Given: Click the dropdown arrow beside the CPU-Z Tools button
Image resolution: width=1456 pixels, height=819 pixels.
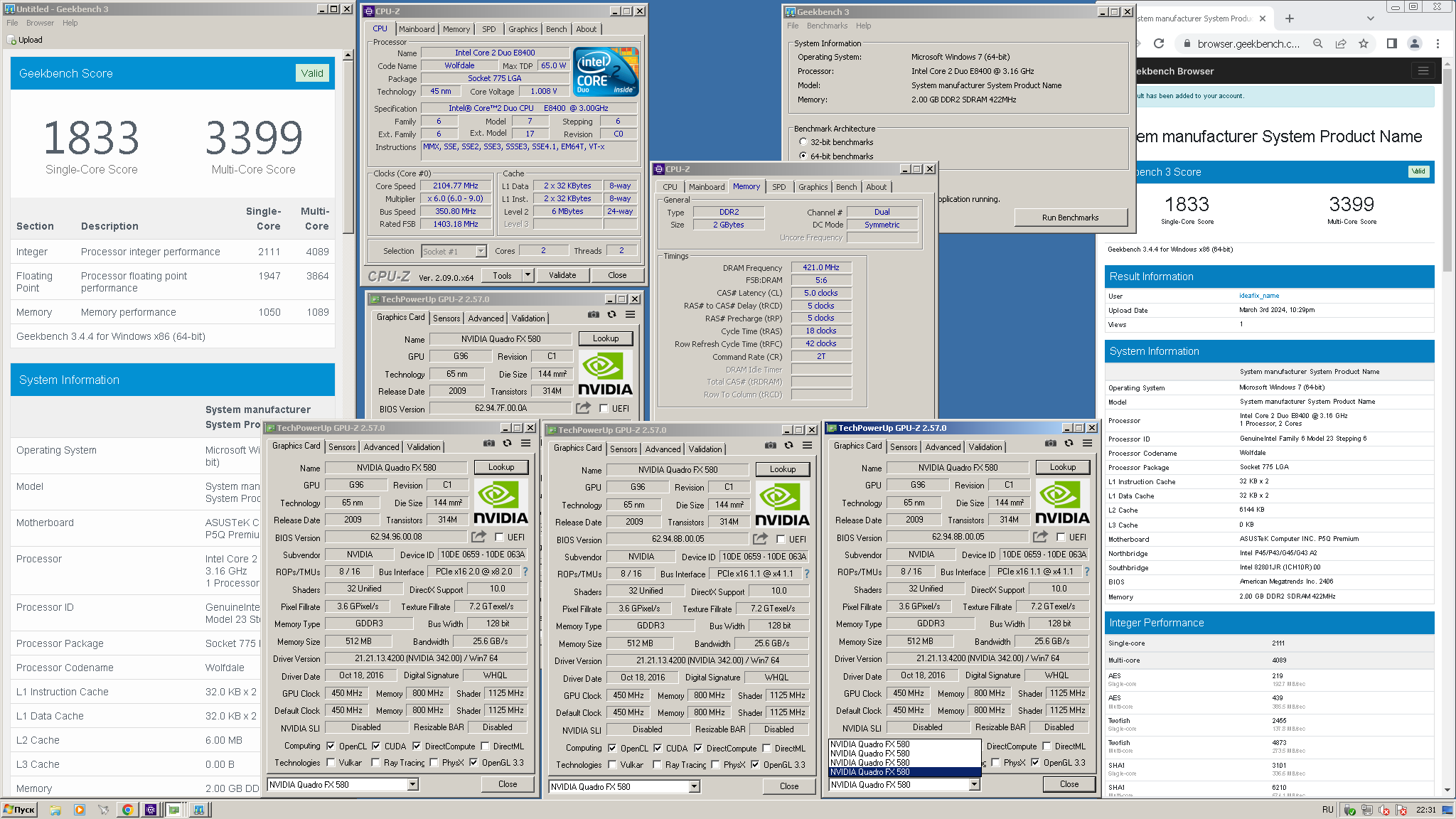Looking at the screenshot, I should click(x=528, y=275).
